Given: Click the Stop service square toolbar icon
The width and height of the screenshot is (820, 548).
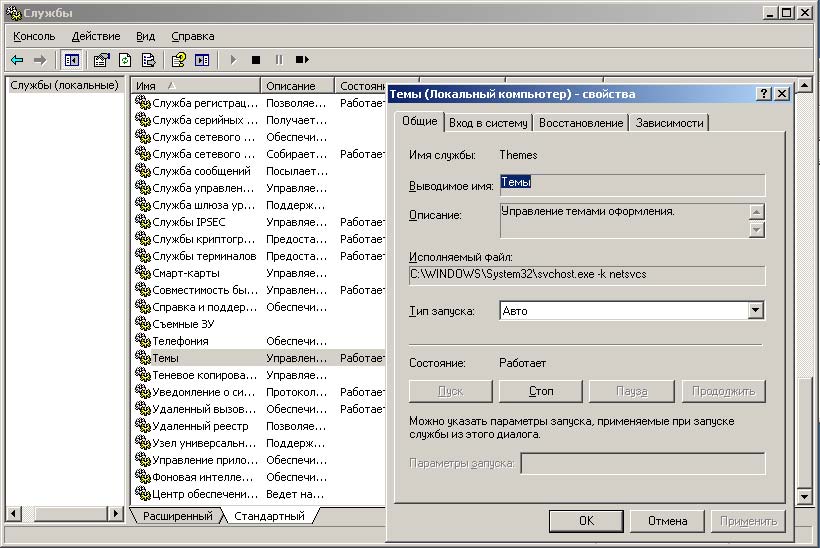Looking at the screenshot, I should click(256, 60).
